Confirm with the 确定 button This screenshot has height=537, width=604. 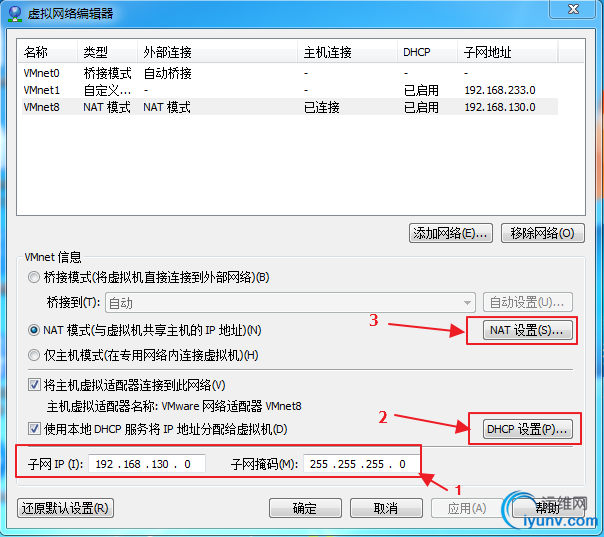point(305,508)
